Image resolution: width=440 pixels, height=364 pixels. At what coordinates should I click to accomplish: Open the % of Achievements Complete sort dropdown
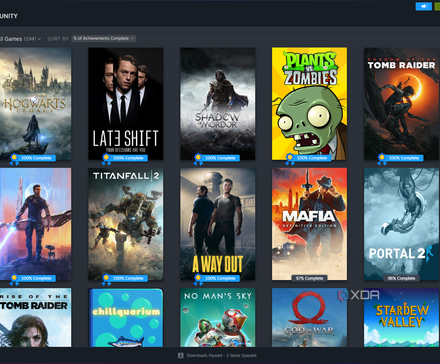[104, 38]
